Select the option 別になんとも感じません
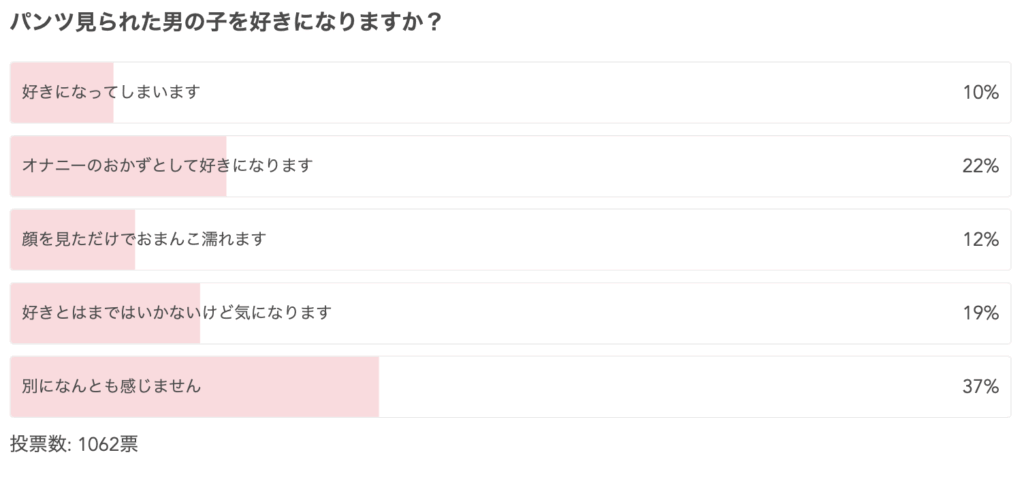This screenshot has width=1024, height=489. point(111,386)
